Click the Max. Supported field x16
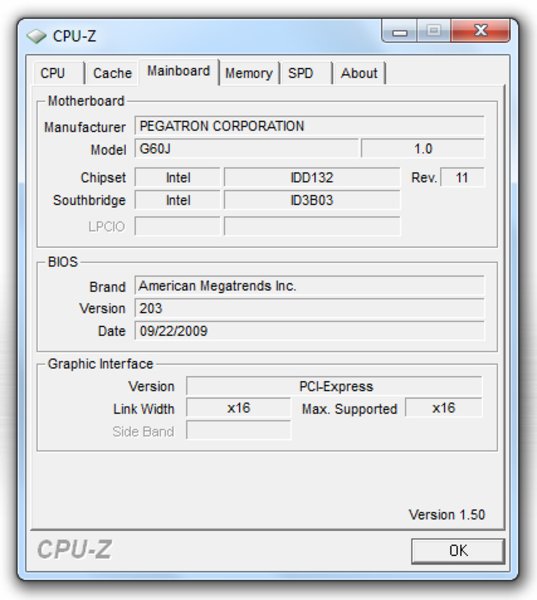Screen dimensions: 537x600 [444, 408]
